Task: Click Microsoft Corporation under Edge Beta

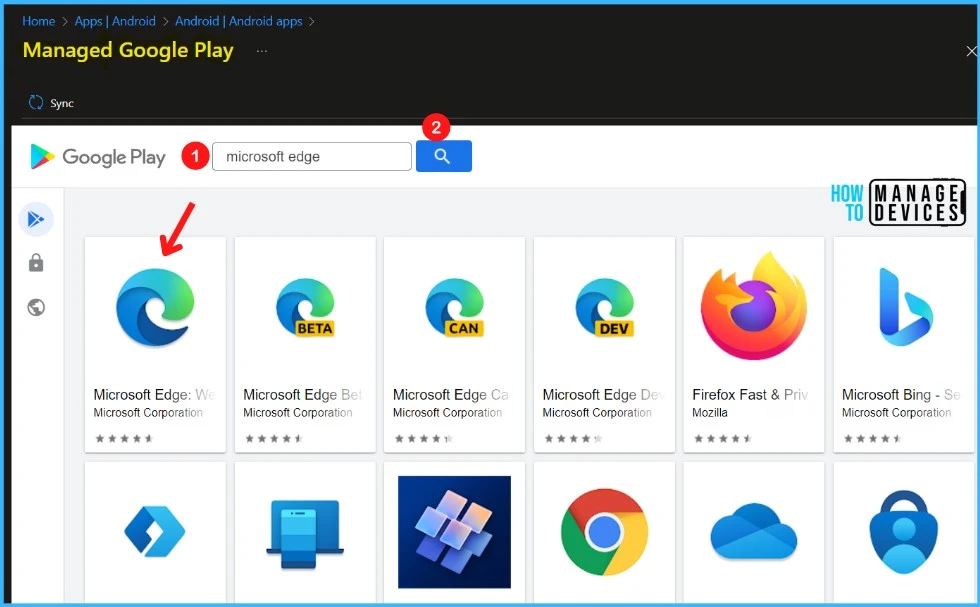Action: tap(298, 413)
